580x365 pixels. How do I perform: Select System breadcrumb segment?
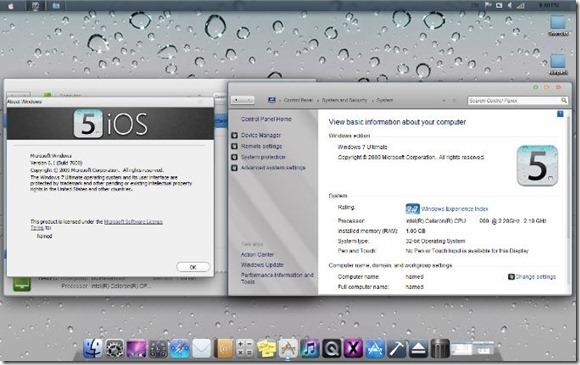[x=384, y=100]
